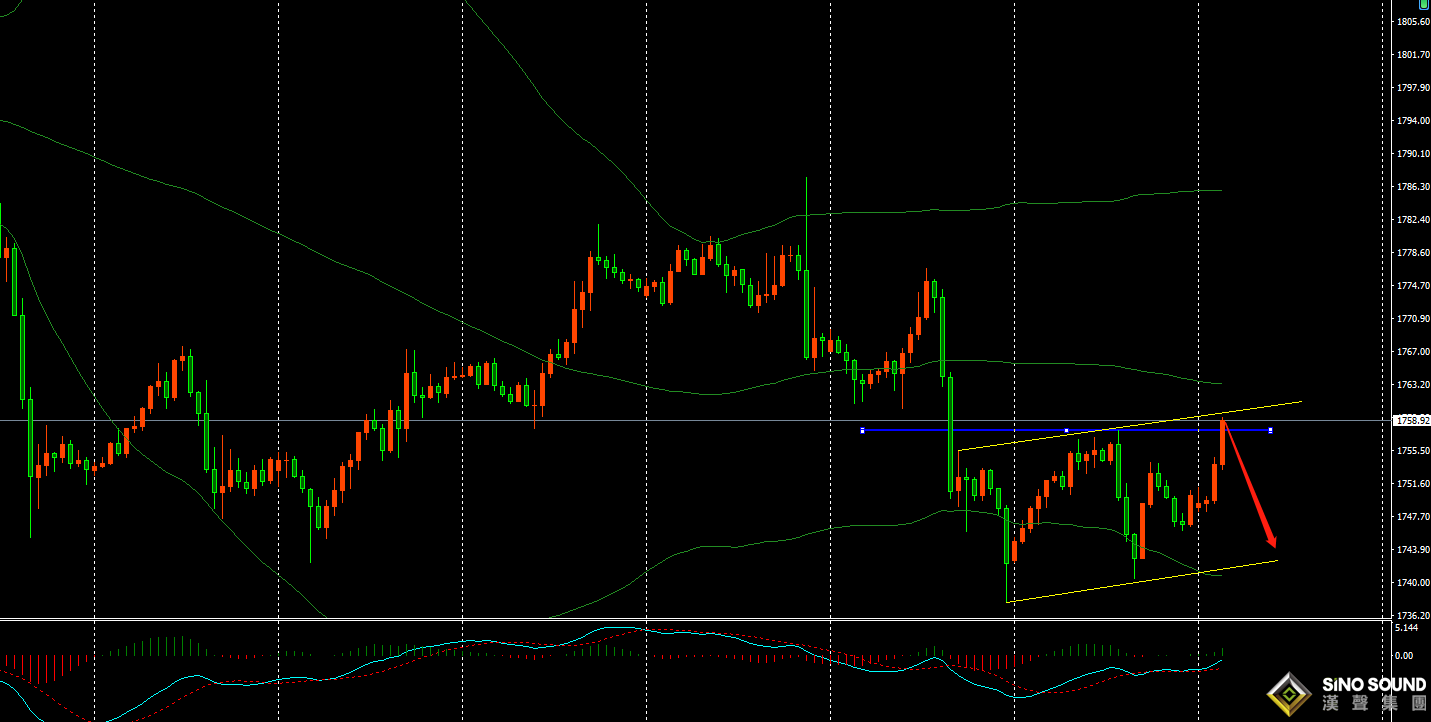
Task: Click the MACD value label 5.144
Action: [1405, 628]
